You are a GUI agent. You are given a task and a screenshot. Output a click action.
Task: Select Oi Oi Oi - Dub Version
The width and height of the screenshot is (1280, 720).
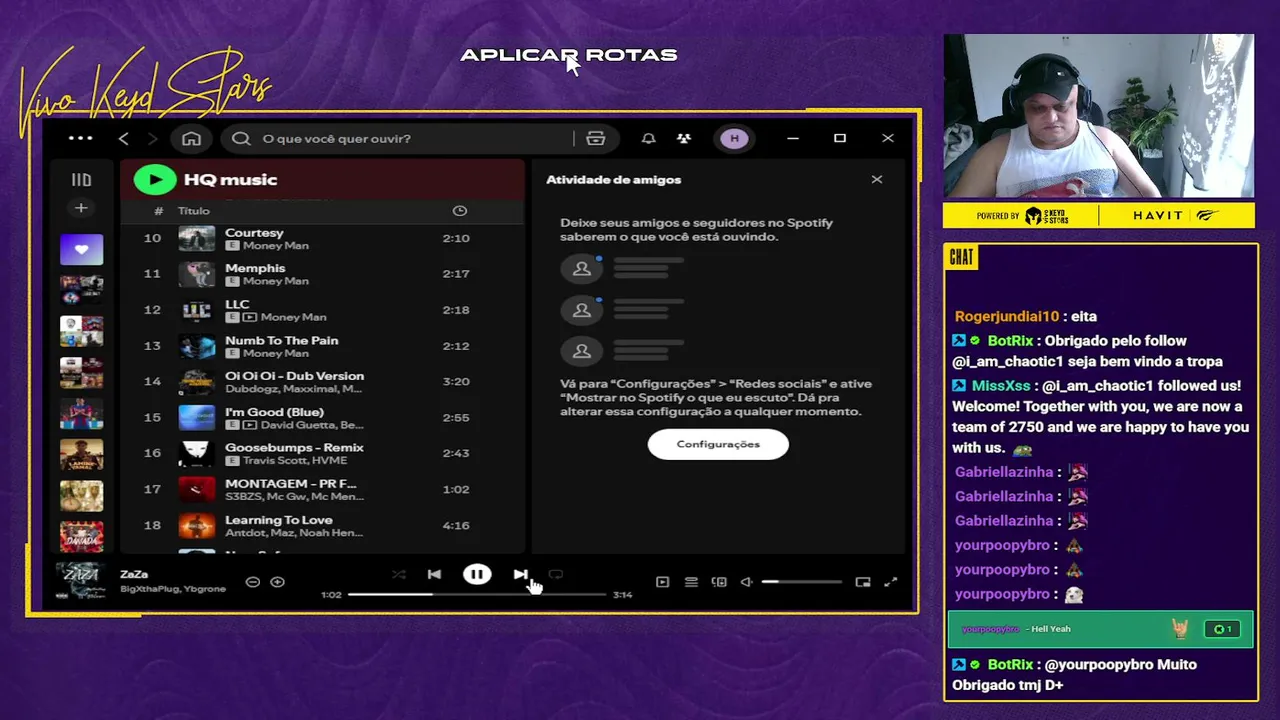tap(322, 382)
